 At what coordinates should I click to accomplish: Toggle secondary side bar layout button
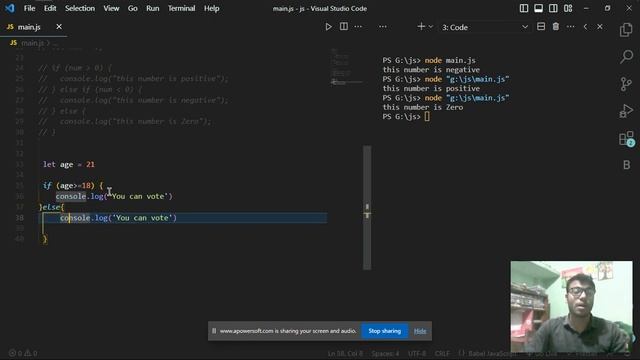click(x=553, y=8)
